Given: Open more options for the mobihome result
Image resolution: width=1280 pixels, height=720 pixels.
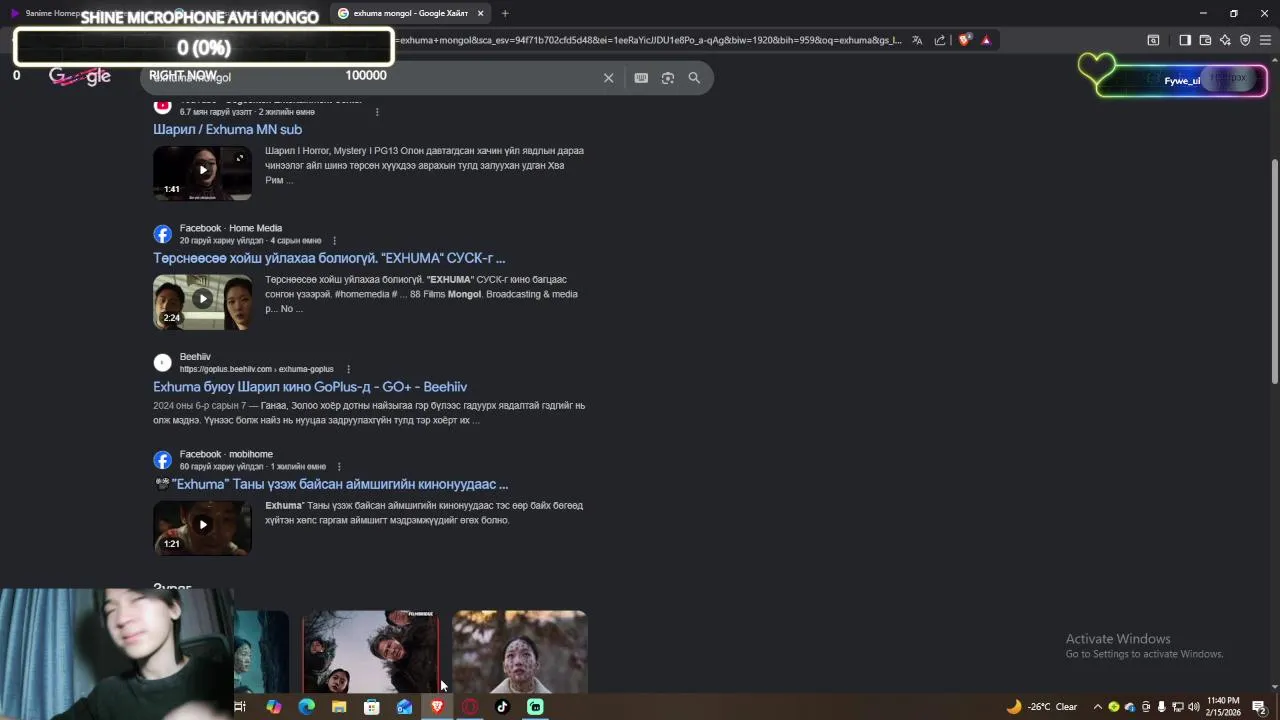Looking at the screenshot, I should pos(339,467).
